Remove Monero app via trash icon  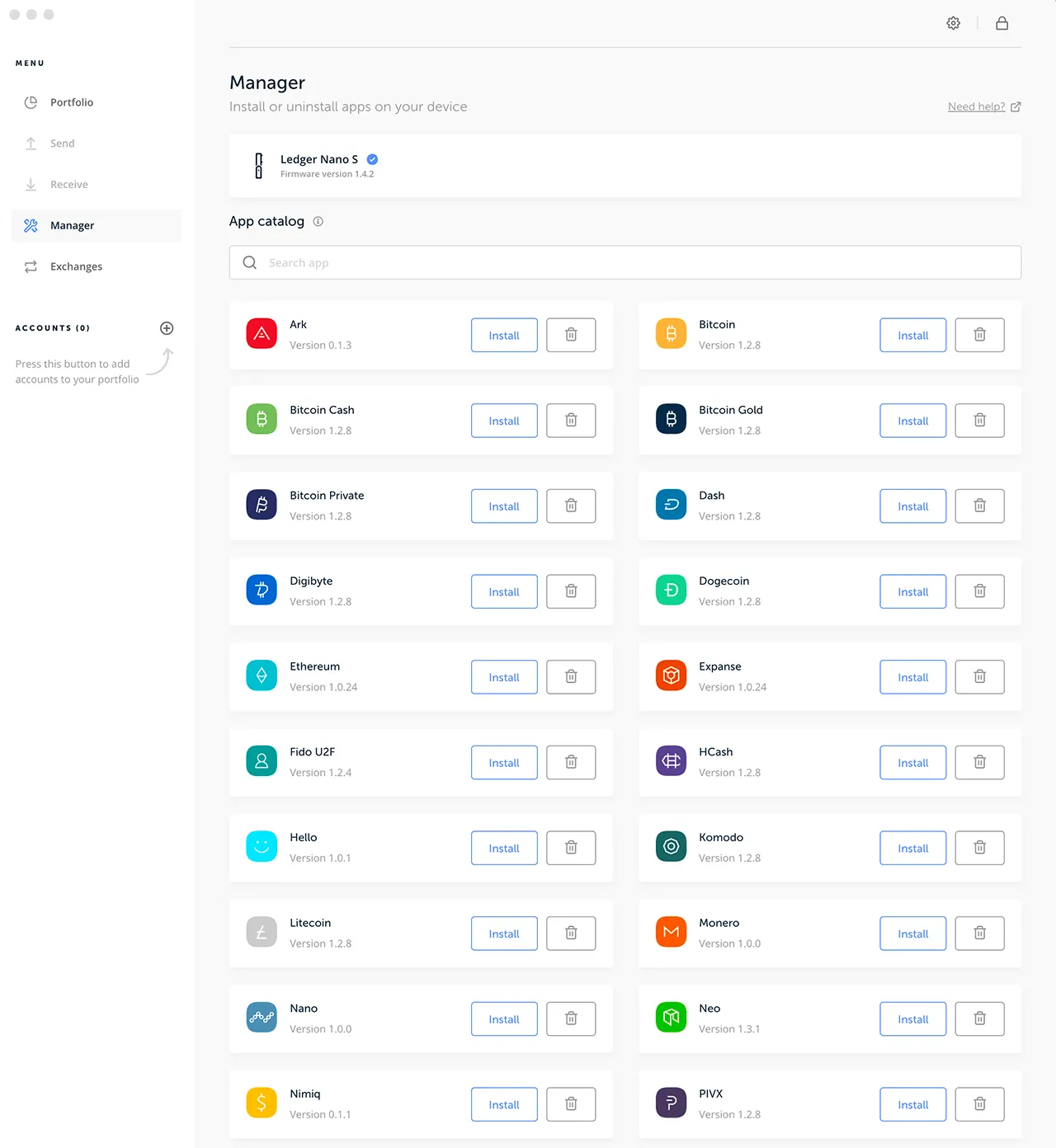[979, 934]
